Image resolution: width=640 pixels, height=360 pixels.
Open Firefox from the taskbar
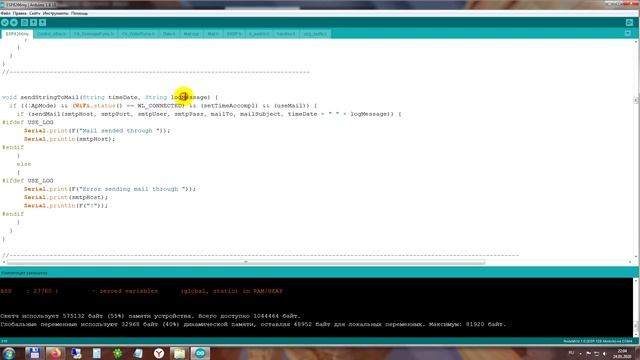tap(55, 353)
